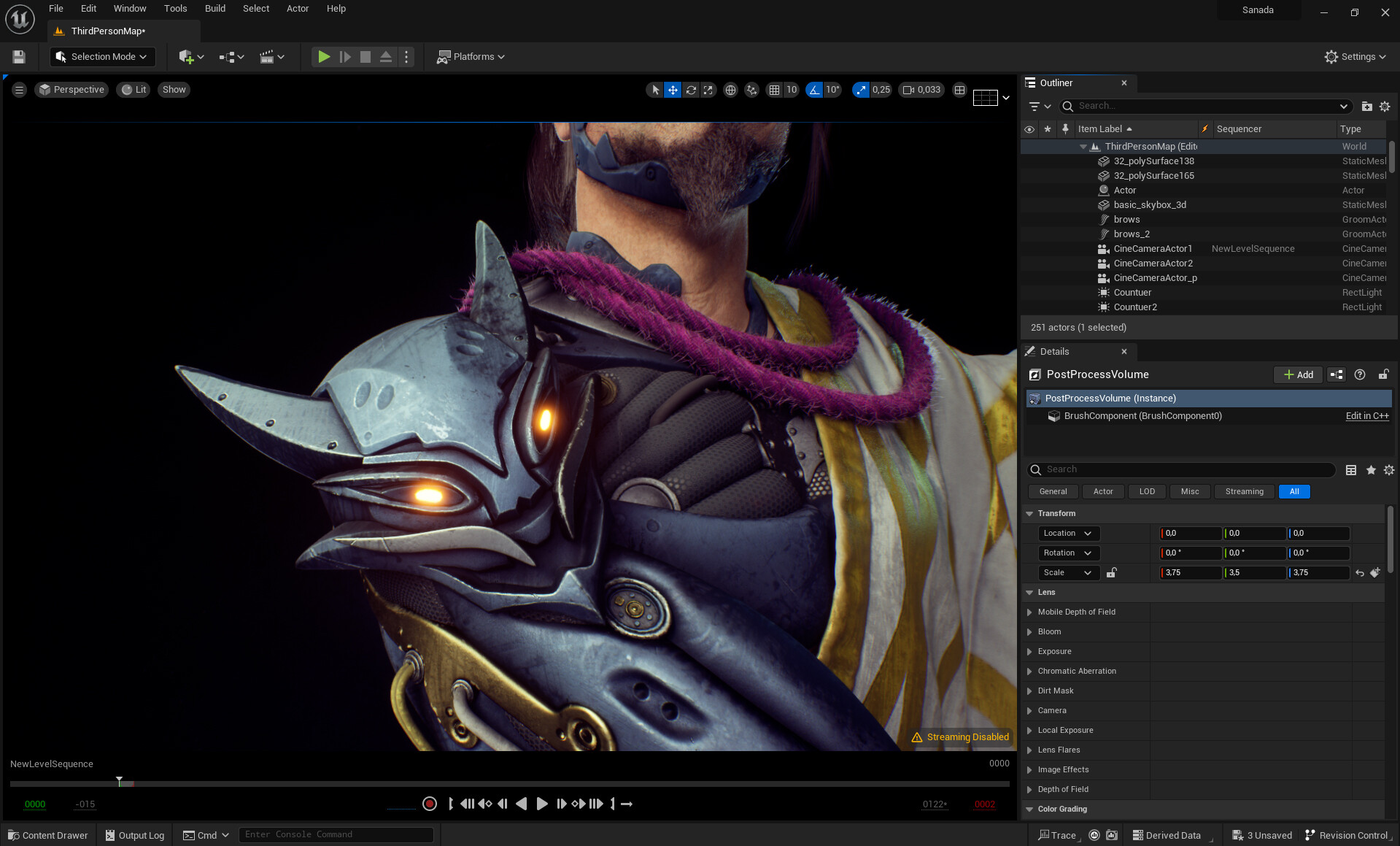Click the Add component button
The image size is (1400, 846).
click(x=1298, y=374)
